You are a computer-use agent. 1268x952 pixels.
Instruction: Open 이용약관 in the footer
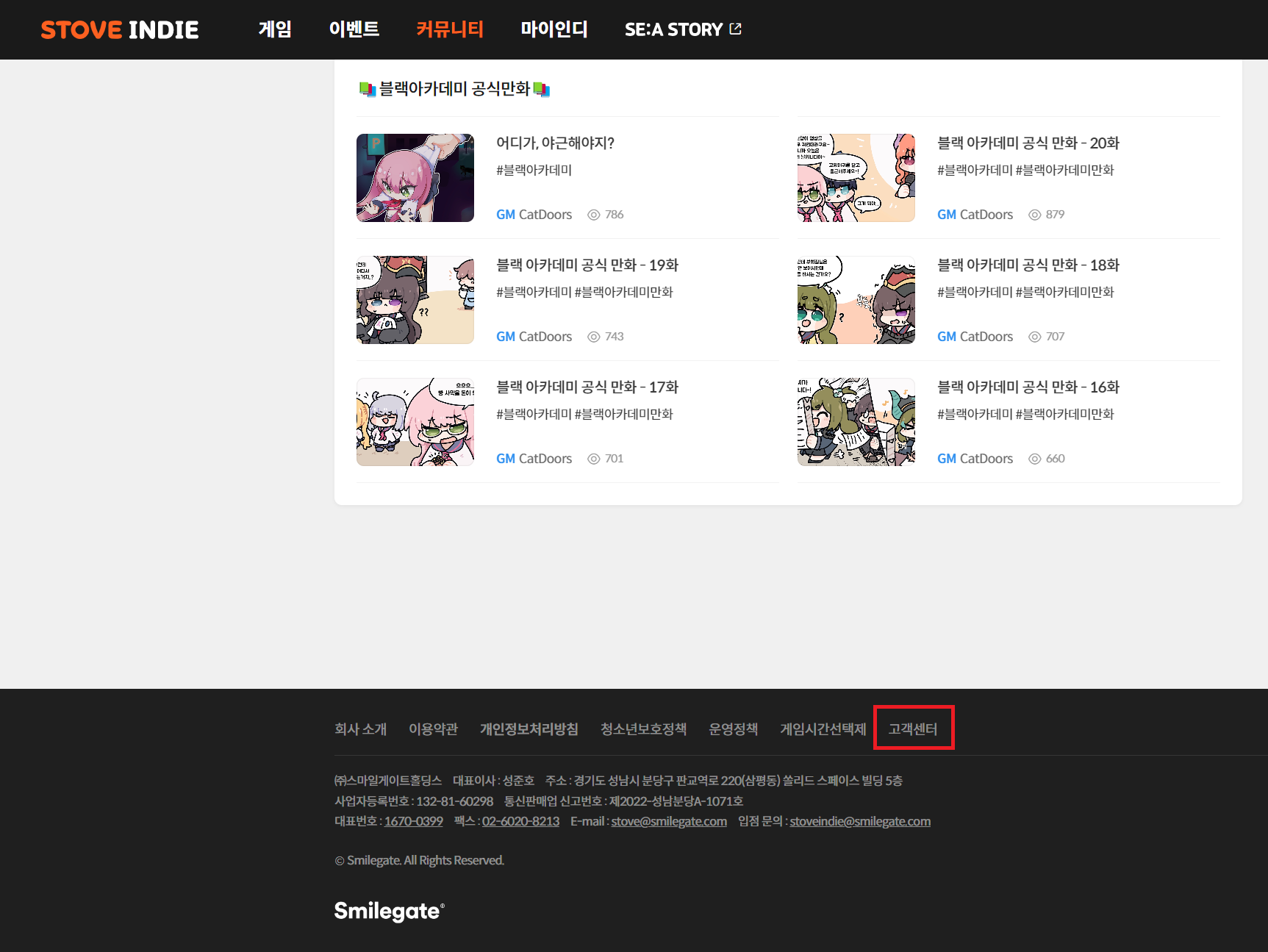433,729
